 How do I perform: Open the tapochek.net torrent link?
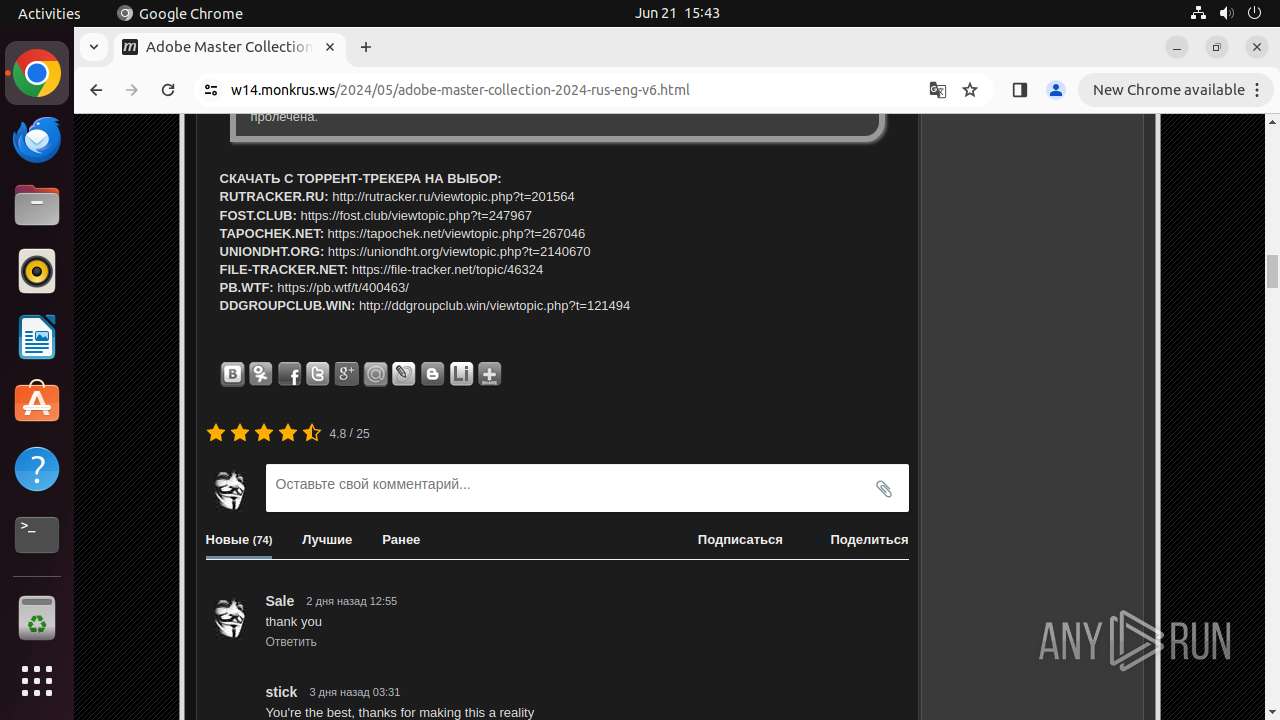pos(456,233)
